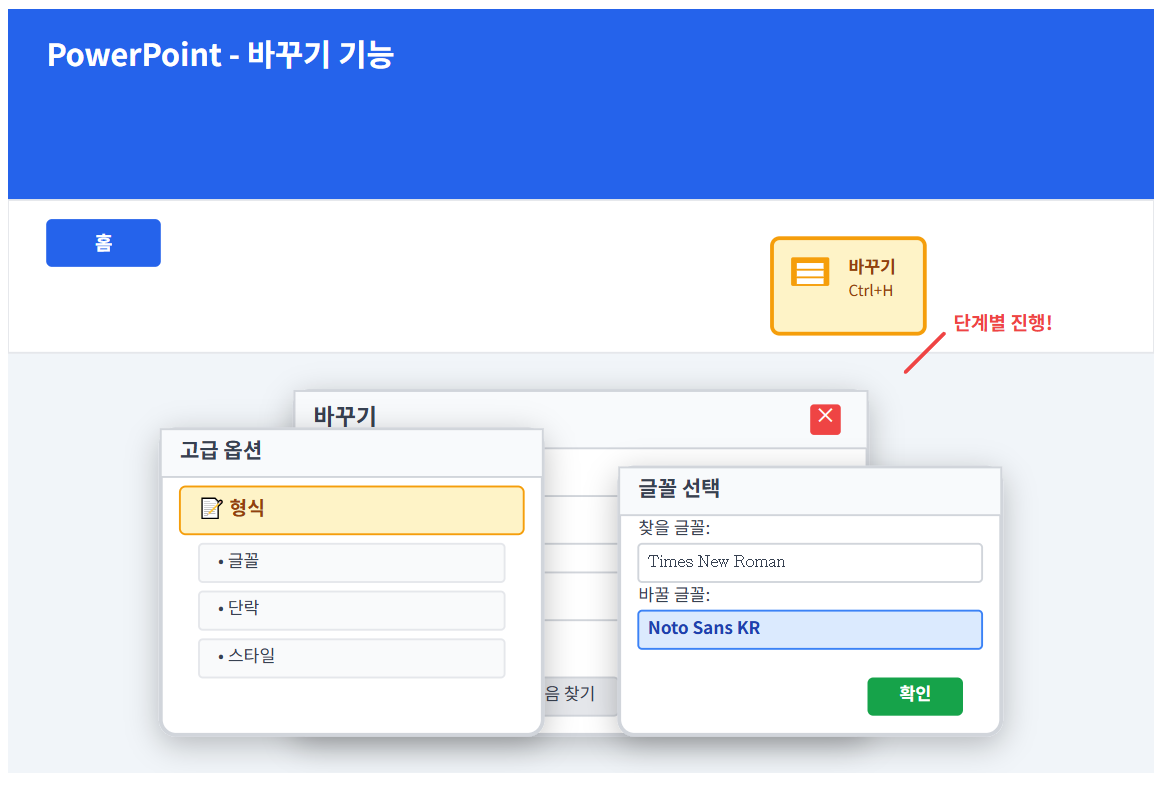Viewport: 1167px width, 785px height.
Task: Click the 찾을 글꼴 field with Times New Roman
Action: [810, 563]
